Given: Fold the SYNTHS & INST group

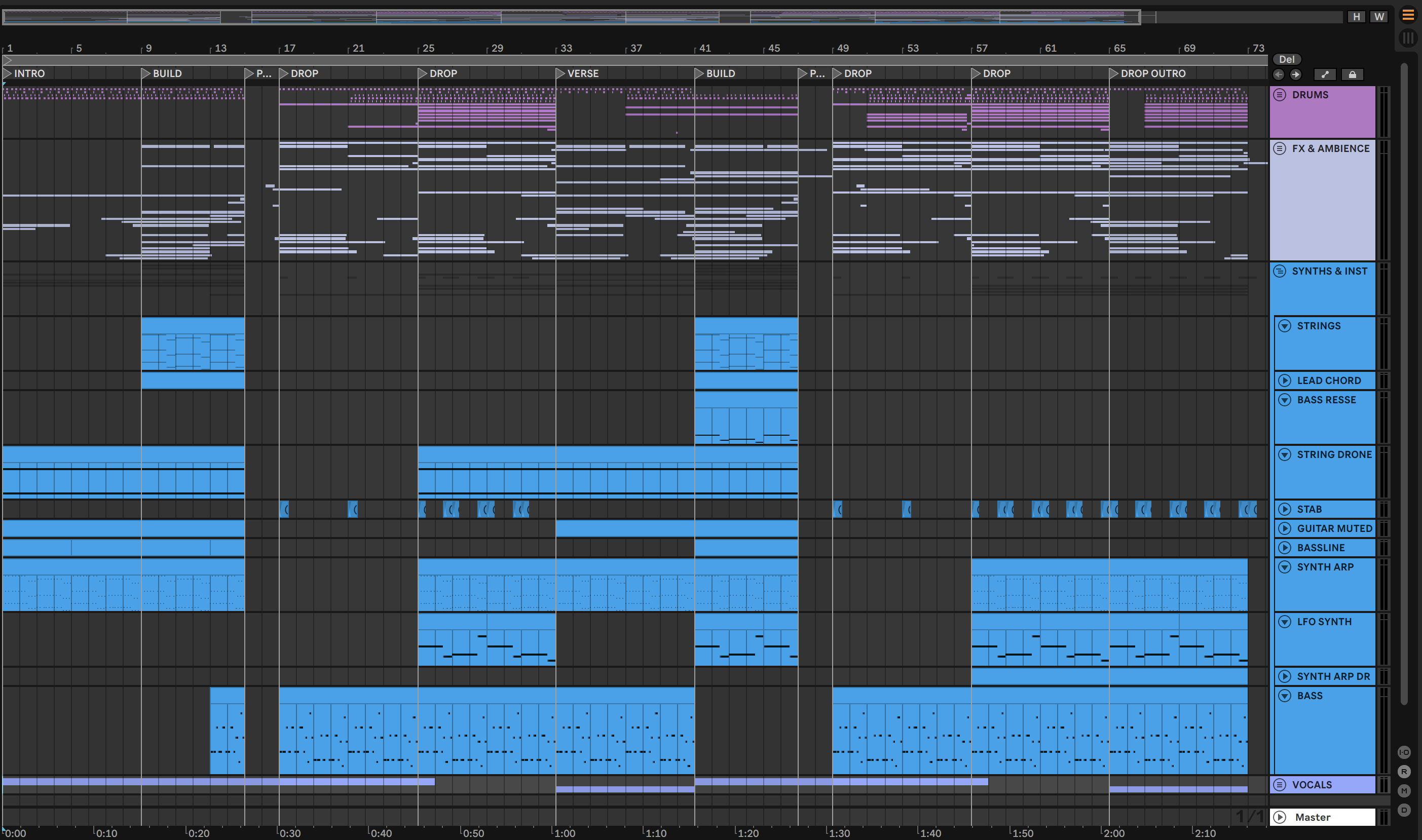Looking at the screenshot, I should click(x=1280, y=271).
